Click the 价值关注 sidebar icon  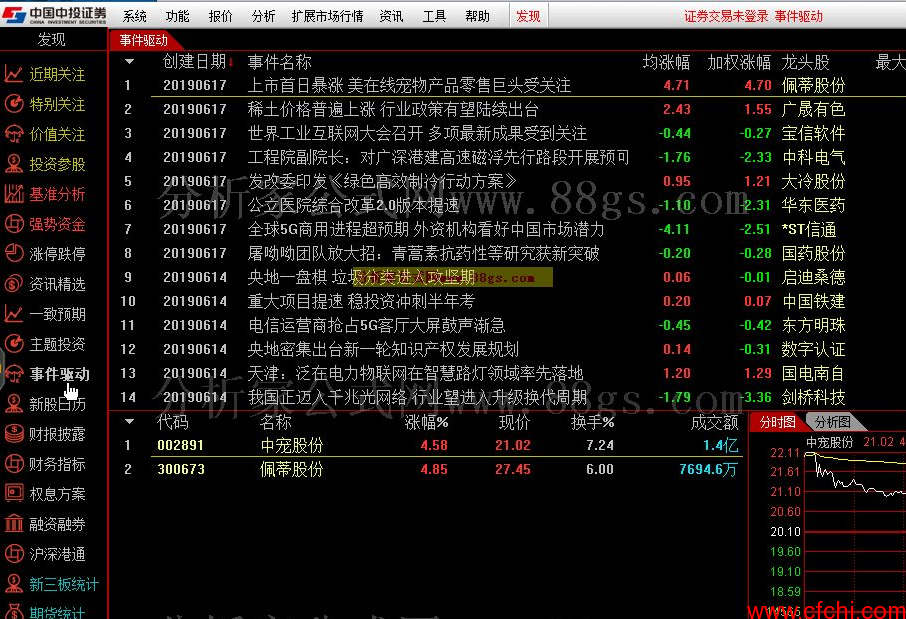[x=13, y=134]
